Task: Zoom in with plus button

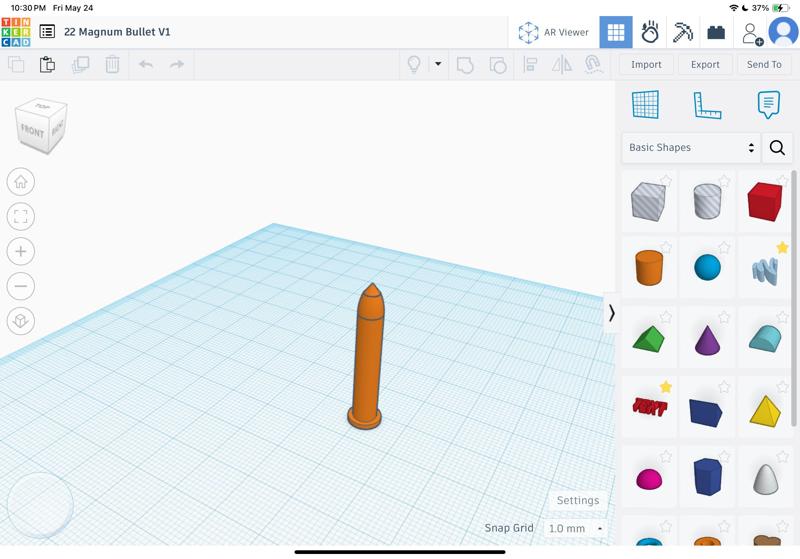Action: coord(21,251)
